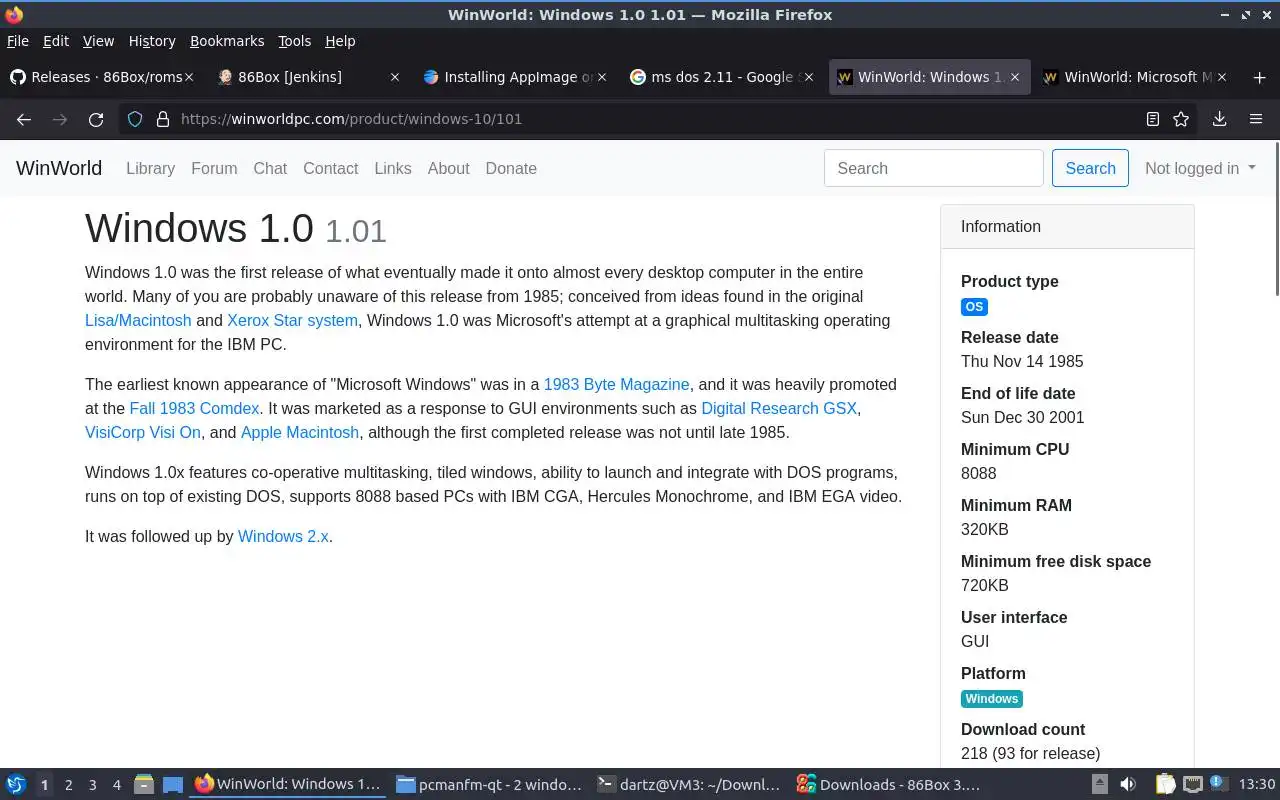Switch to virtual desktop 3
Image resolution: width=1280 pixels, height=800 pixels.
click(92, 784)
